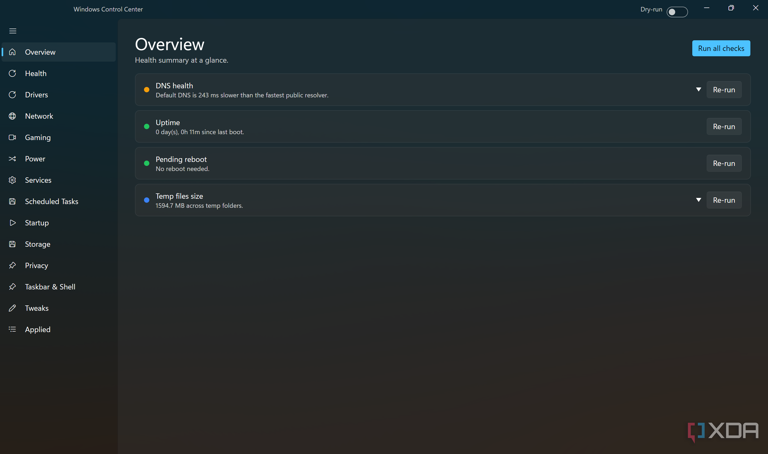Click the orange DNS health status dot
This screenshot has width=768, height=454.
(146, 90)
